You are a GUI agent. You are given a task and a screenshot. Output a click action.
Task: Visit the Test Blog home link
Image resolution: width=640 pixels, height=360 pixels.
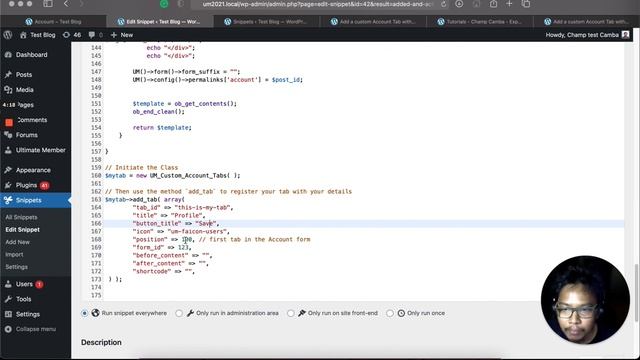(38, 35)
